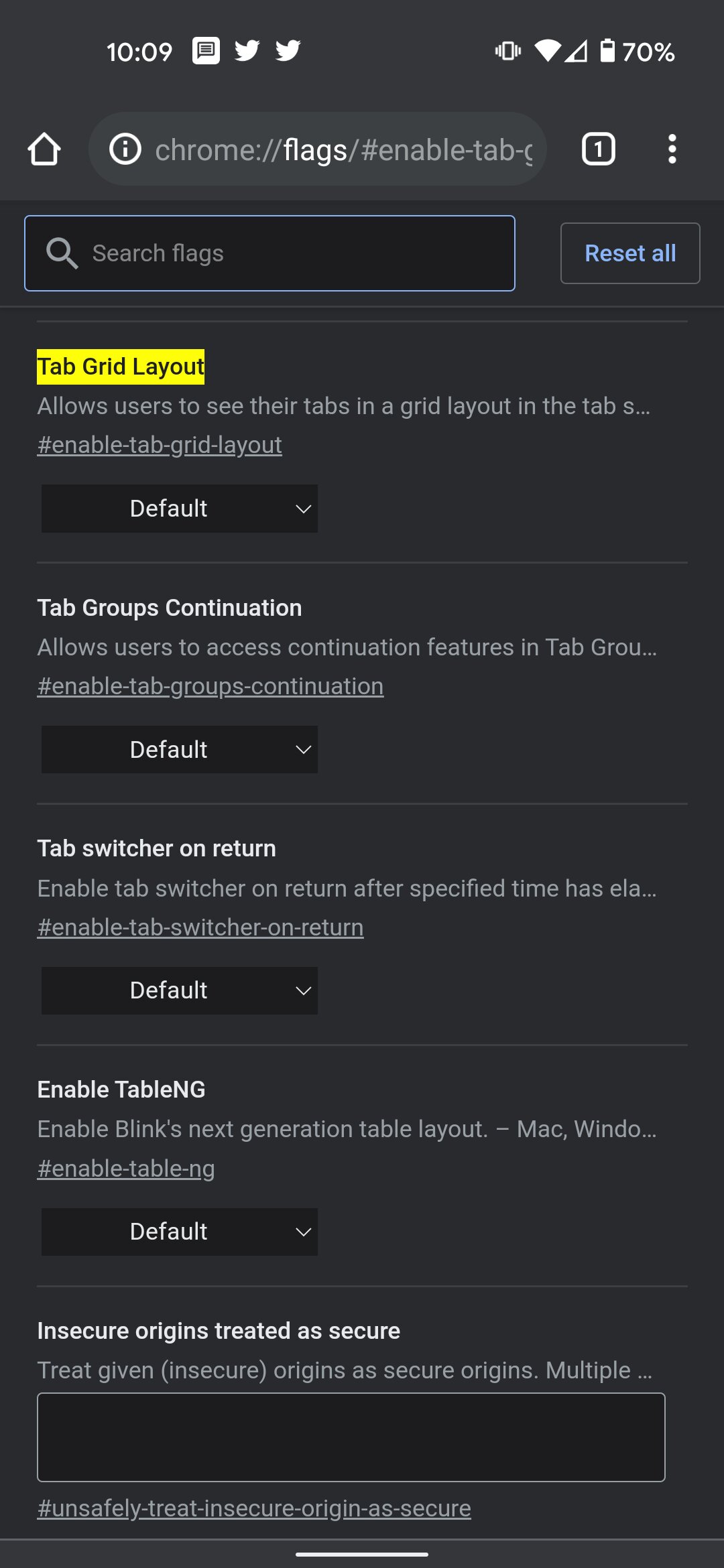Screen dimensions: 724x1568
Task: Expand the Tab Groups Continuation dropdown
Action: coord(180,750)
